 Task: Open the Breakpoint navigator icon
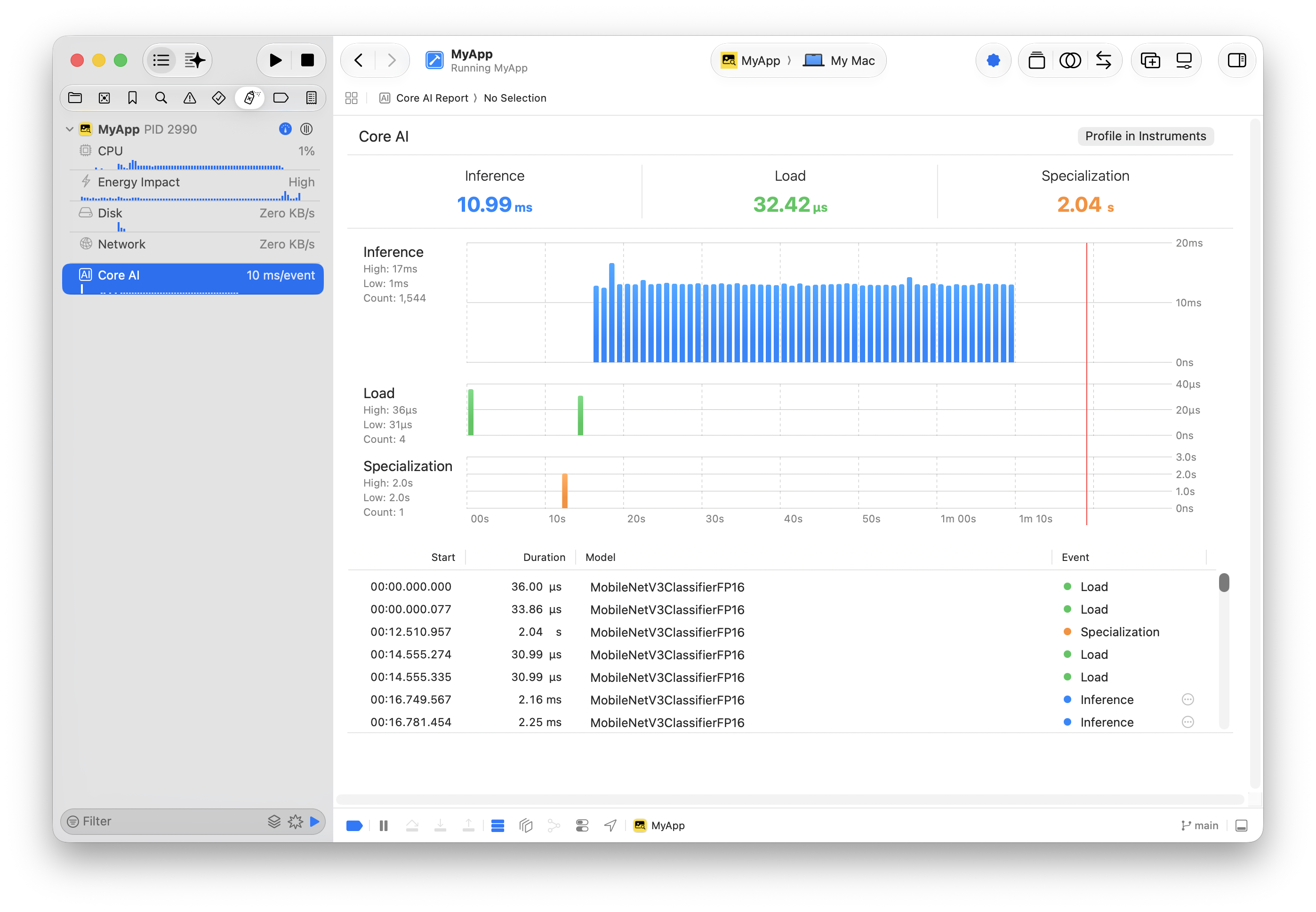point(281,98)
